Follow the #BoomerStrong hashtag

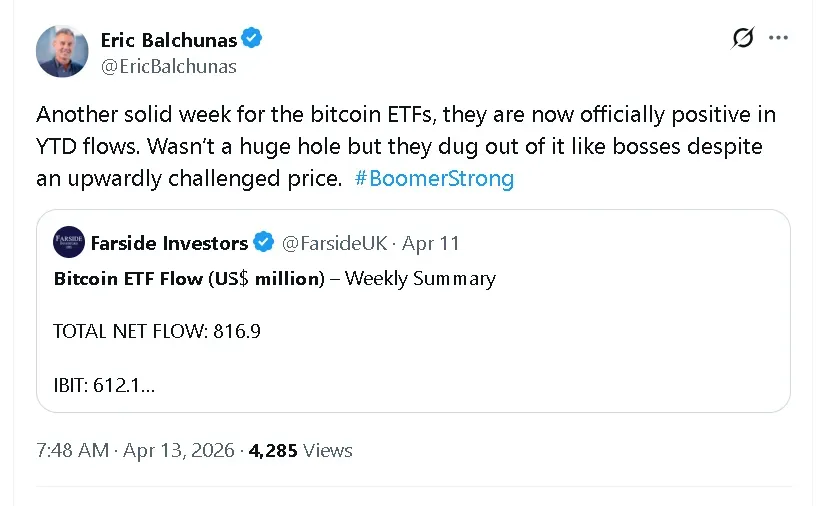(x=434, y=179)
